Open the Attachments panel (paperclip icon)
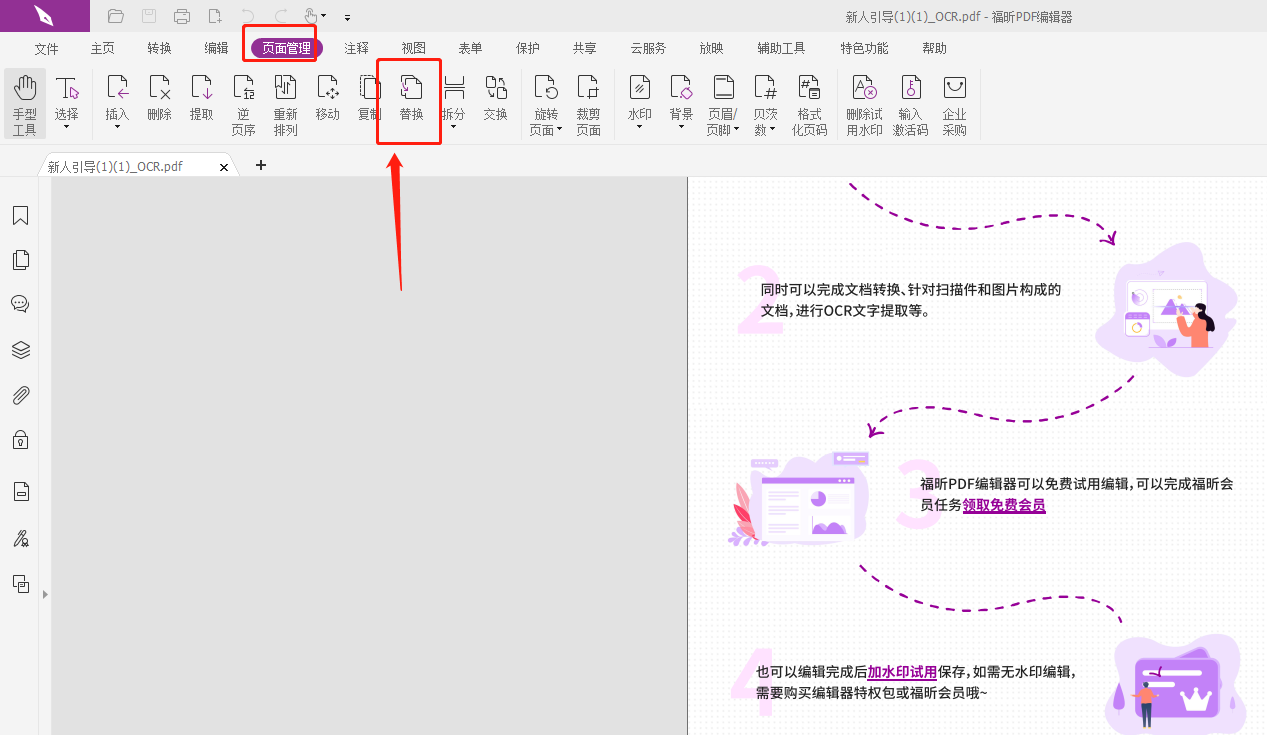The height and width of the screenshot is (735, 1267). (20, 394)
